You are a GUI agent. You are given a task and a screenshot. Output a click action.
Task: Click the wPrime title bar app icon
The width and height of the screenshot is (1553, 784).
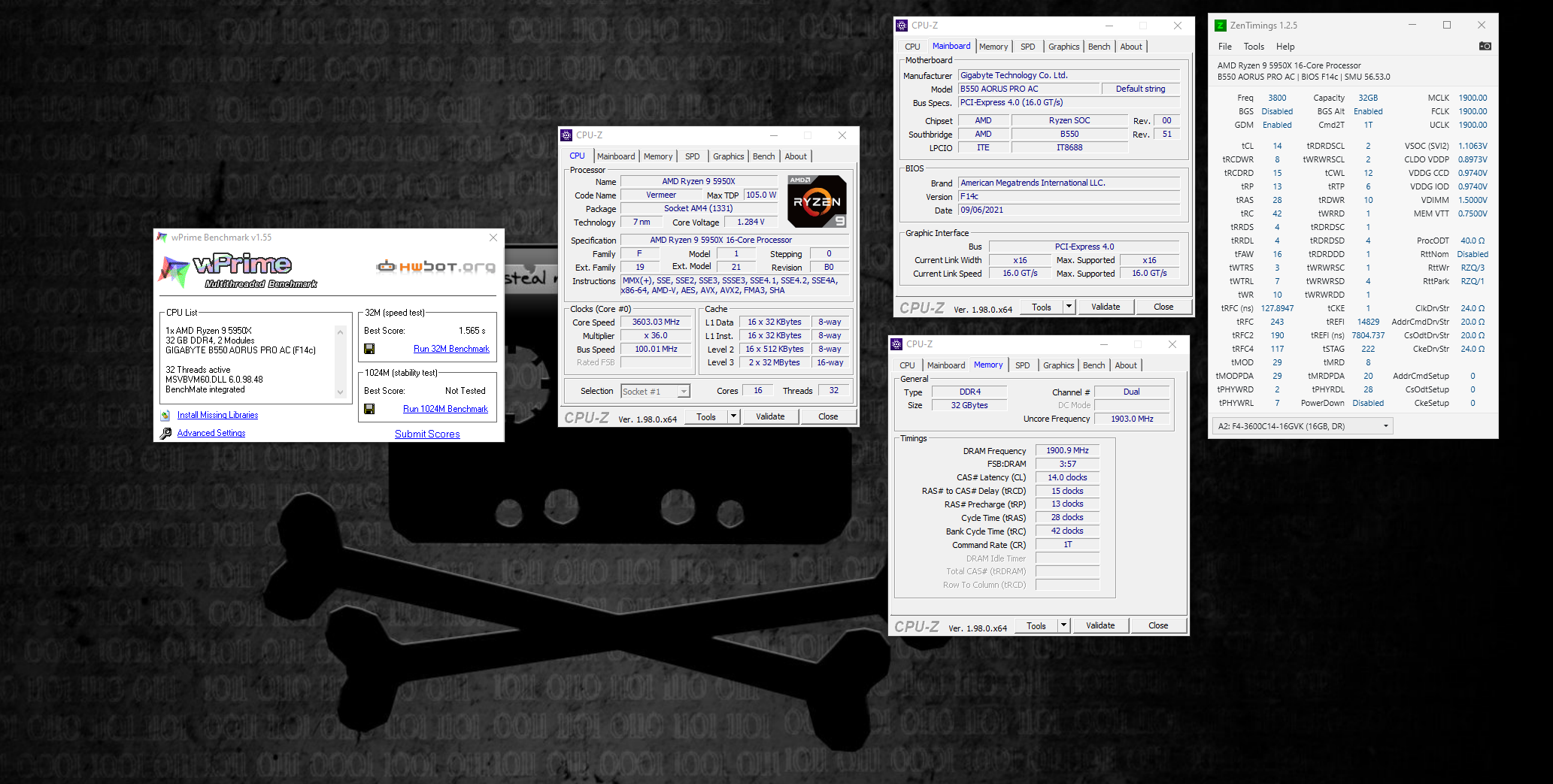tap(162, 237)
